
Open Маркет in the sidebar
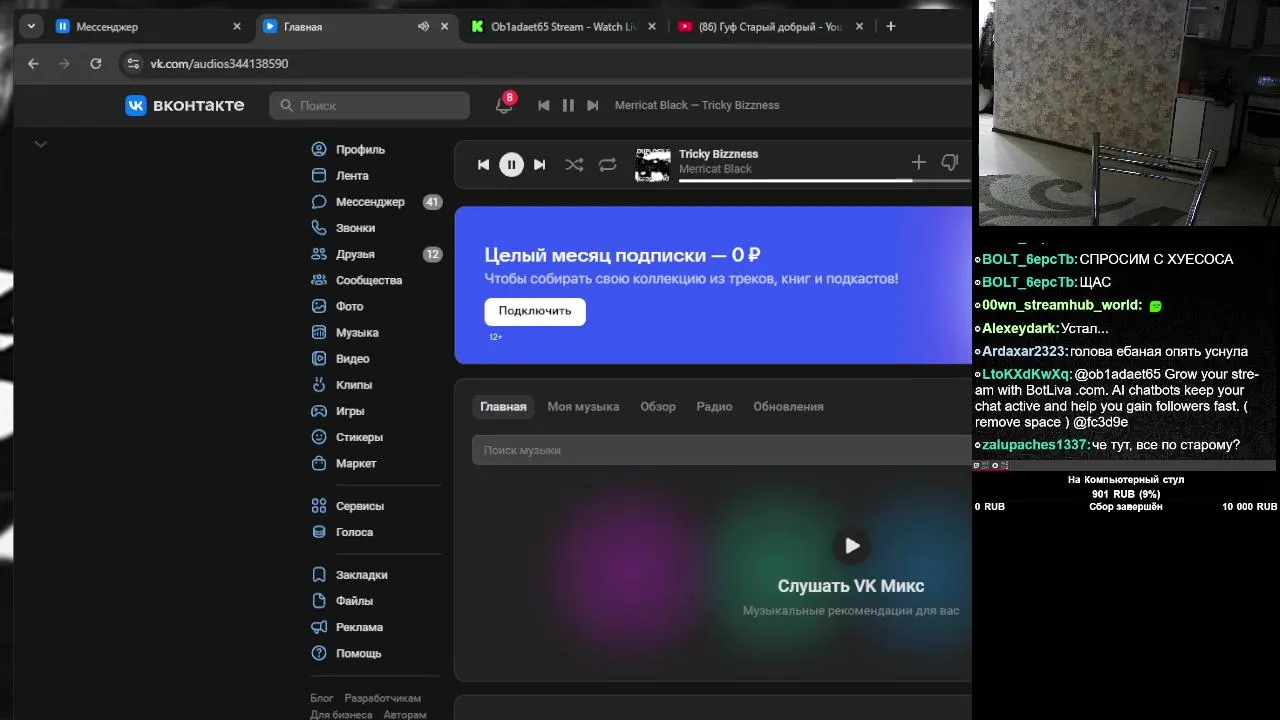pos(344,463)
